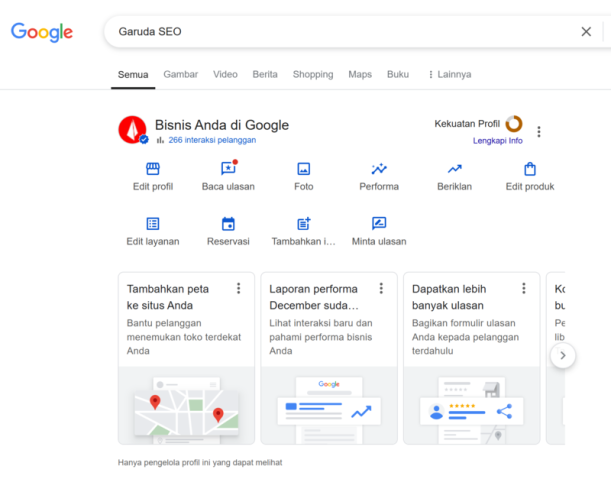
Task: Click Hanya pengelola profil ini note
Action: click(200, 463)
